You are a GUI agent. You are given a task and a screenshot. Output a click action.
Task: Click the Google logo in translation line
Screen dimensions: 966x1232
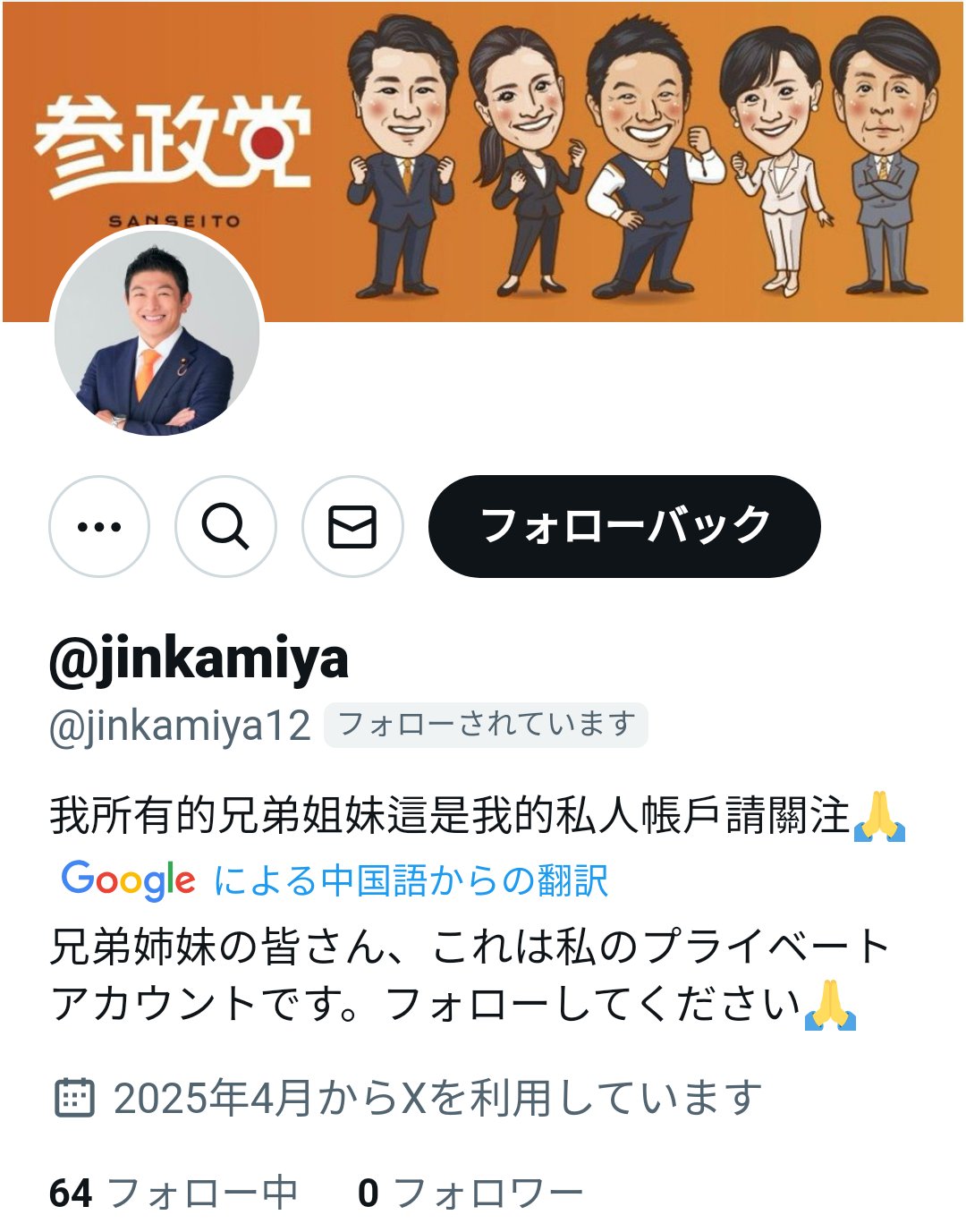pyautogui.click(x=128, y=880)
